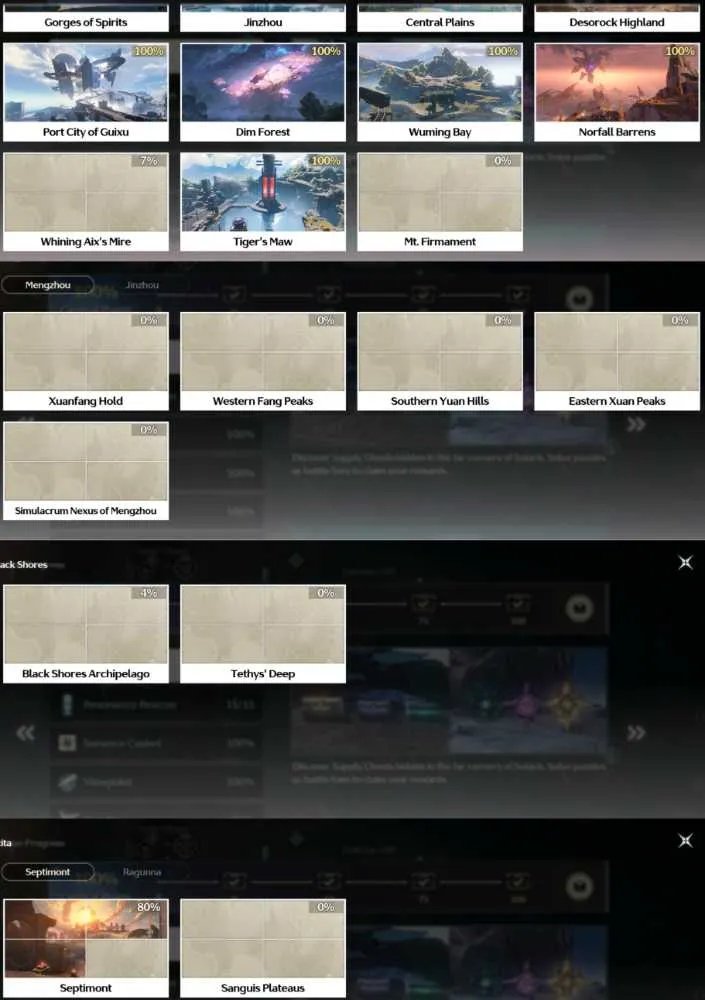Claim the round reward icon in the Black Shores progress bar
Image resolution: width=705 pixels, height=1000 pixels.
point(579,608)
